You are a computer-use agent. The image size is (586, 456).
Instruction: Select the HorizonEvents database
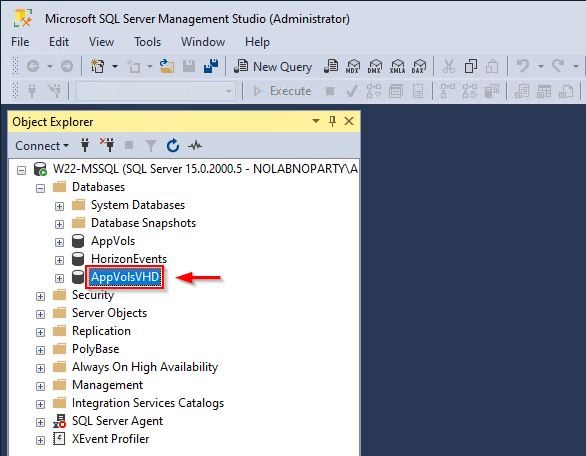coord(129,259)
